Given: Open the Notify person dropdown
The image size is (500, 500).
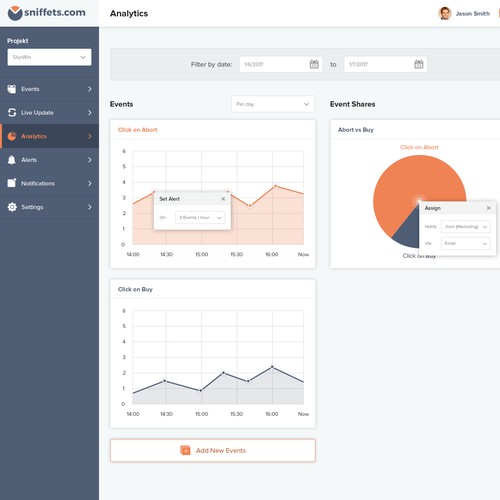Looking at the screenshot, I should click(465, 227).
